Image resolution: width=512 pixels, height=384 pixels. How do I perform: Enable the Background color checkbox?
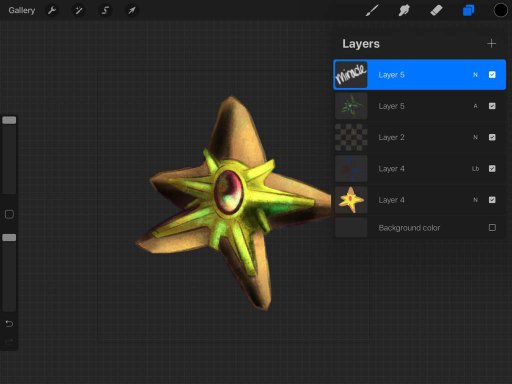tap(492, 228)
